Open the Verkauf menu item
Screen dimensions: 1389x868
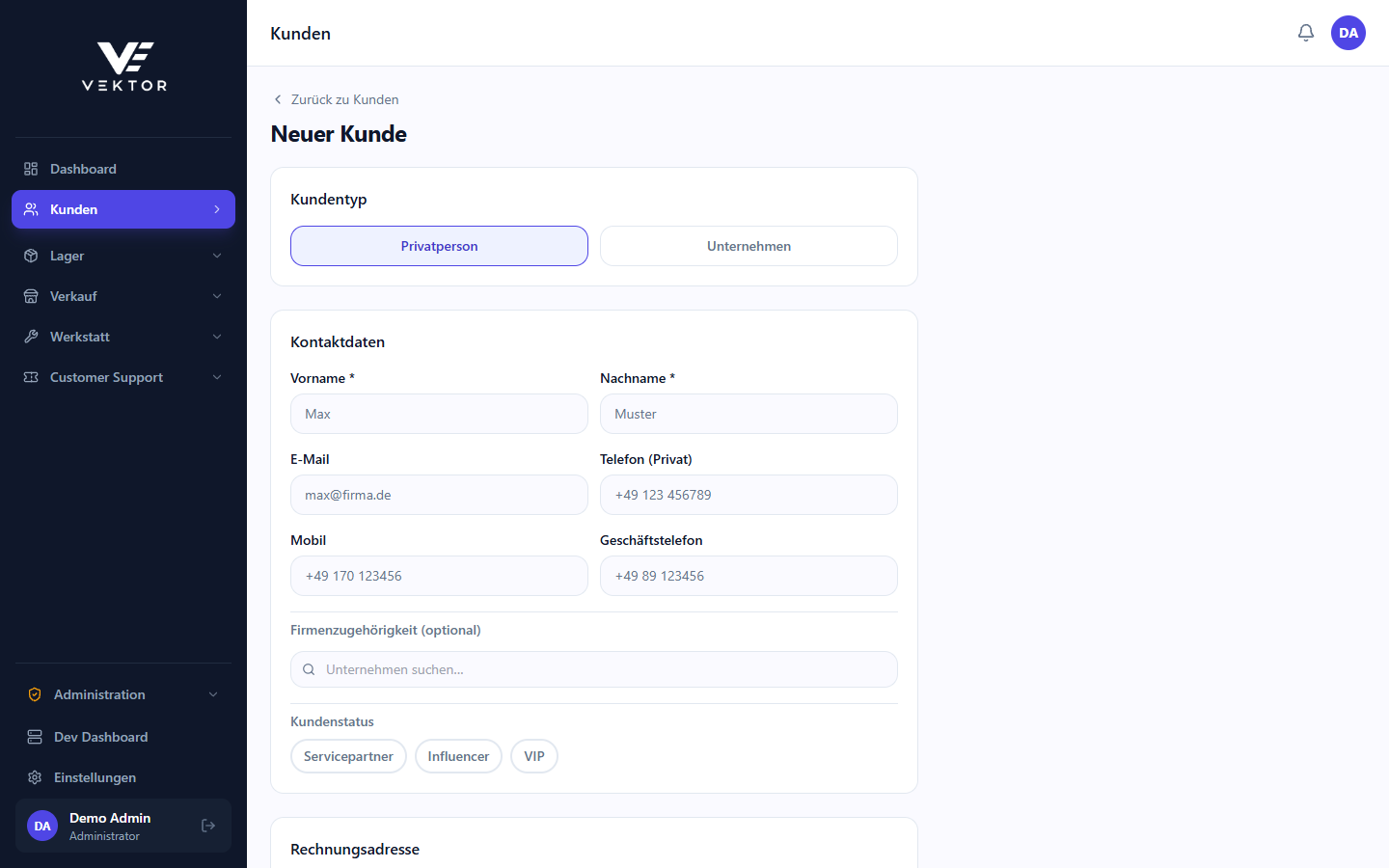[x=123, y=296]
